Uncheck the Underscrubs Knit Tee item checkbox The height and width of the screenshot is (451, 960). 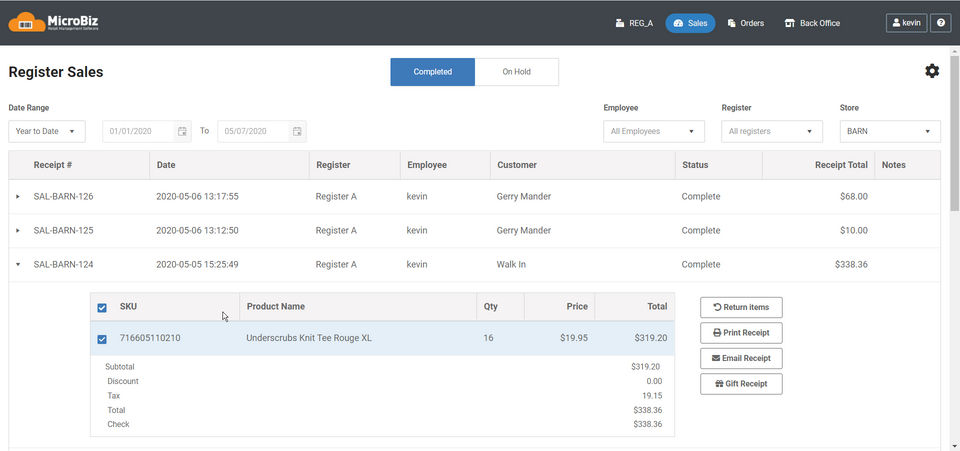tap(102, 339)
